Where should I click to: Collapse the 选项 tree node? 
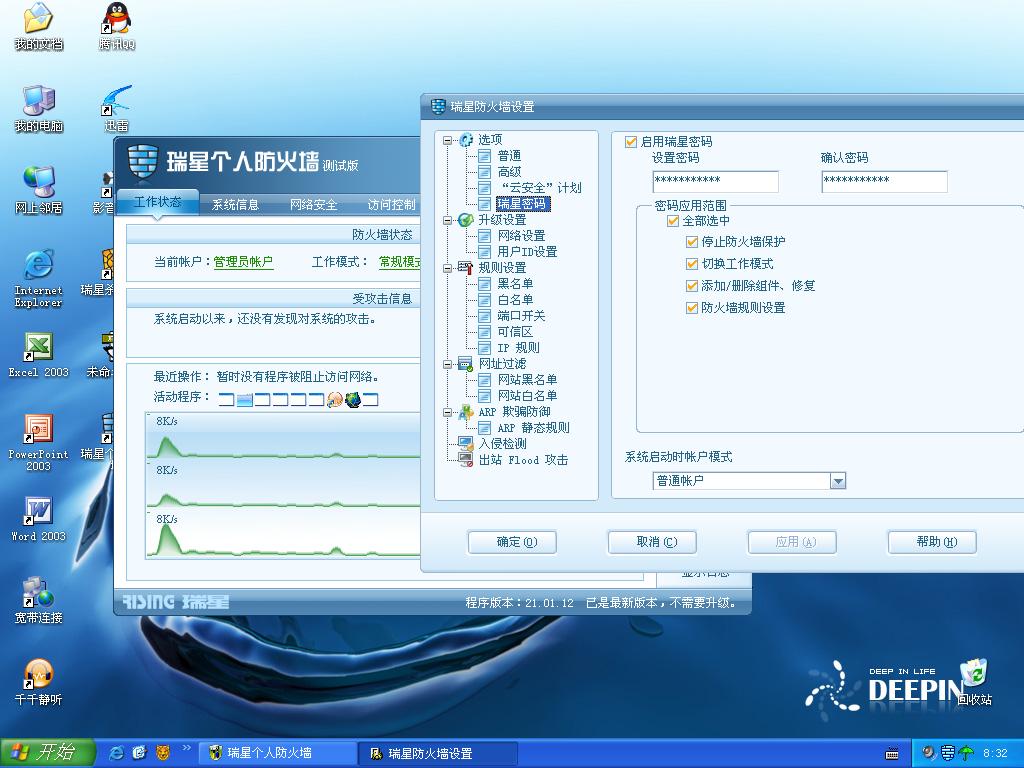[447, 140]
